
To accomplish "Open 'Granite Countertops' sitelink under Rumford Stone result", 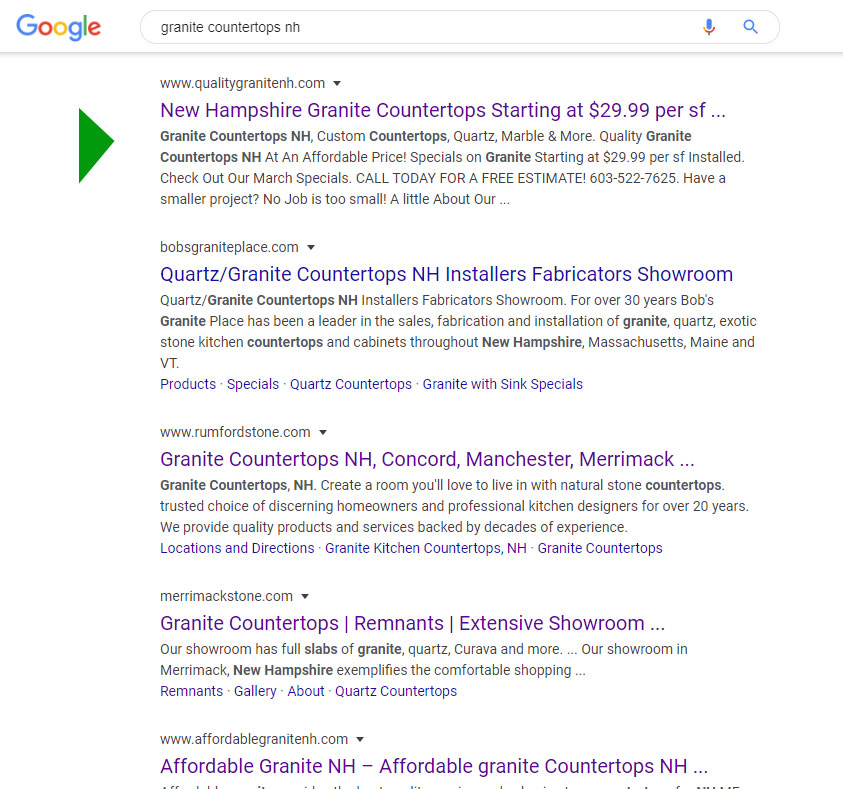I will coord(600,548).
